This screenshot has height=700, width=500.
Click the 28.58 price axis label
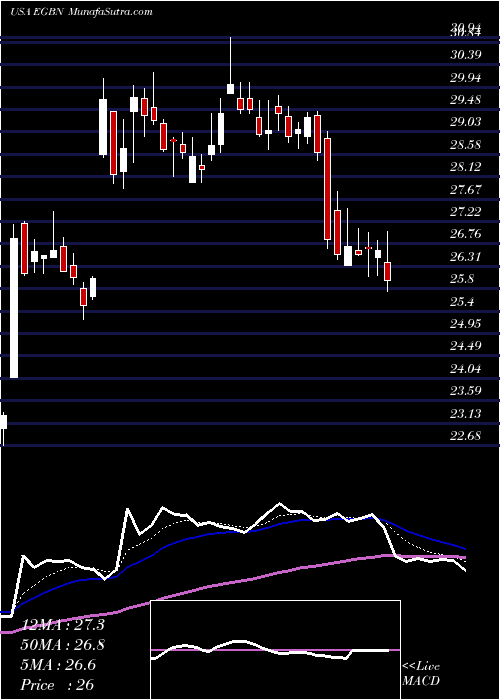465,145
